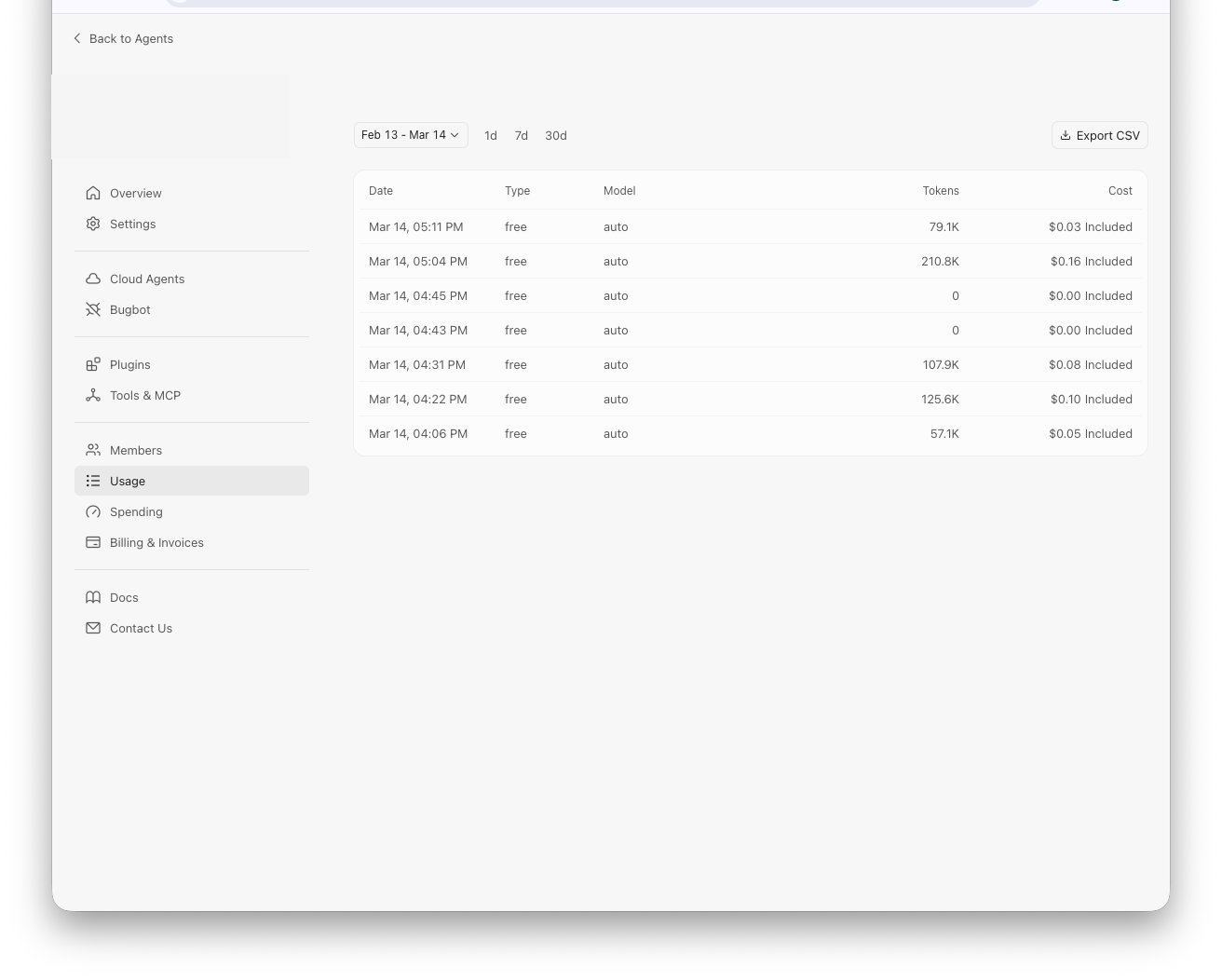Select the Members people icon
Image resolution: width=1222 pixels, height=980 pixels.
[93, 450]
